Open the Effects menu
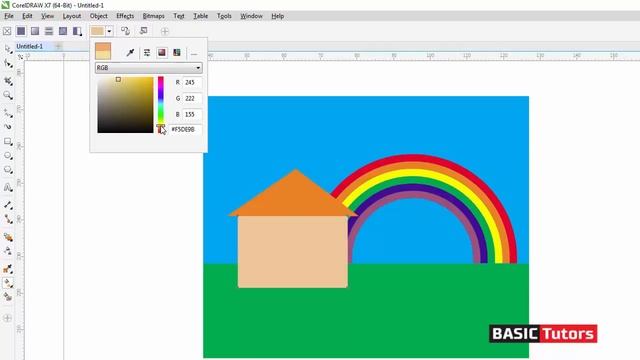Viewport: 640px width, 360px height. (125, 16)
